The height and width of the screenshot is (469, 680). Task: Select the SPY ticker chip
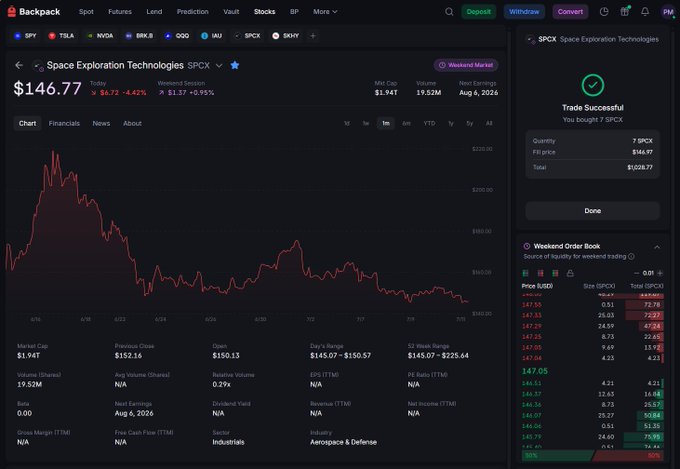(25, 36)
